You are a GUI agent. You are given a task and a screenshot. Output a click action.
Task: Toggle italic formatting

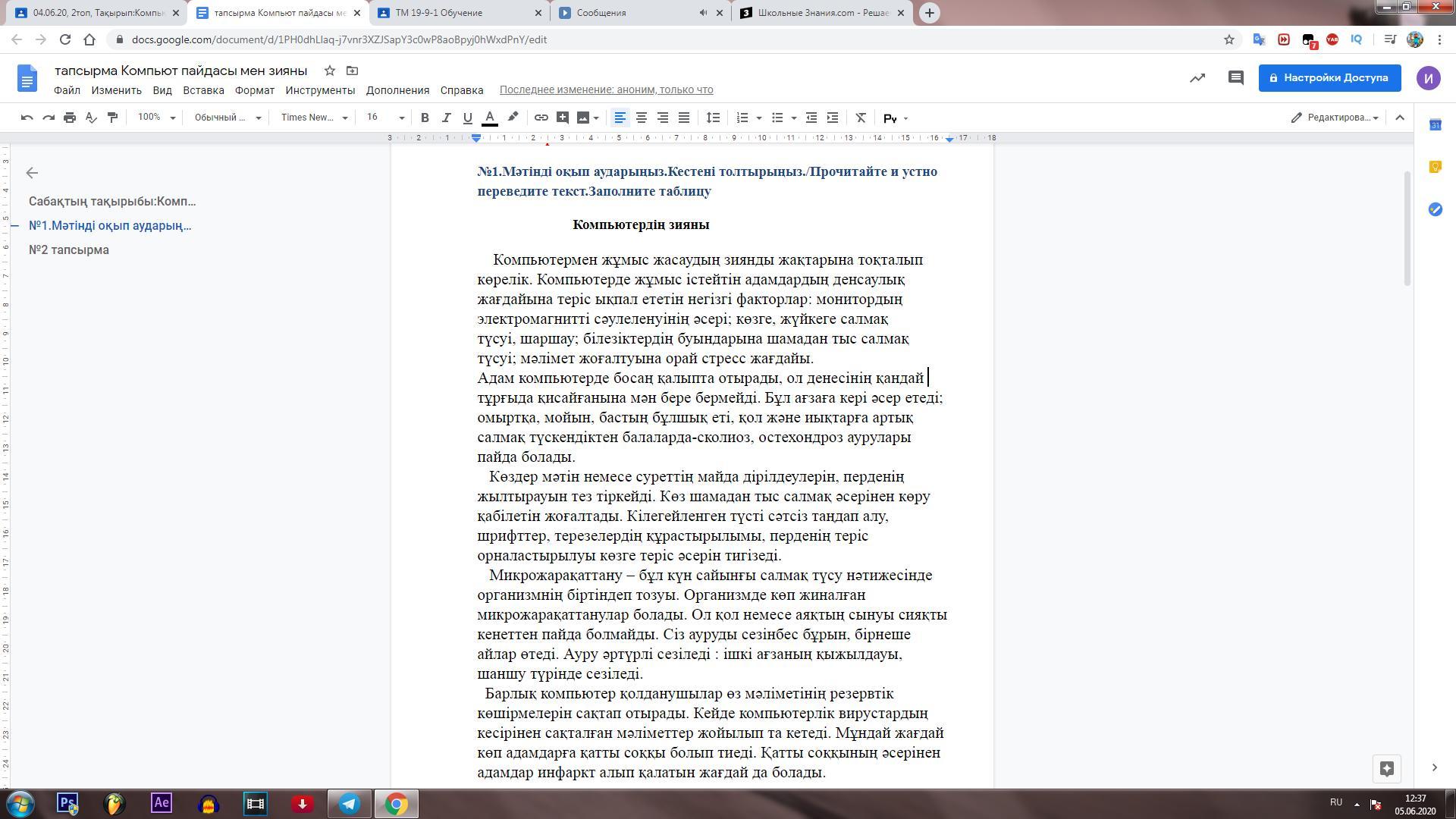click(x=446, y=118)
